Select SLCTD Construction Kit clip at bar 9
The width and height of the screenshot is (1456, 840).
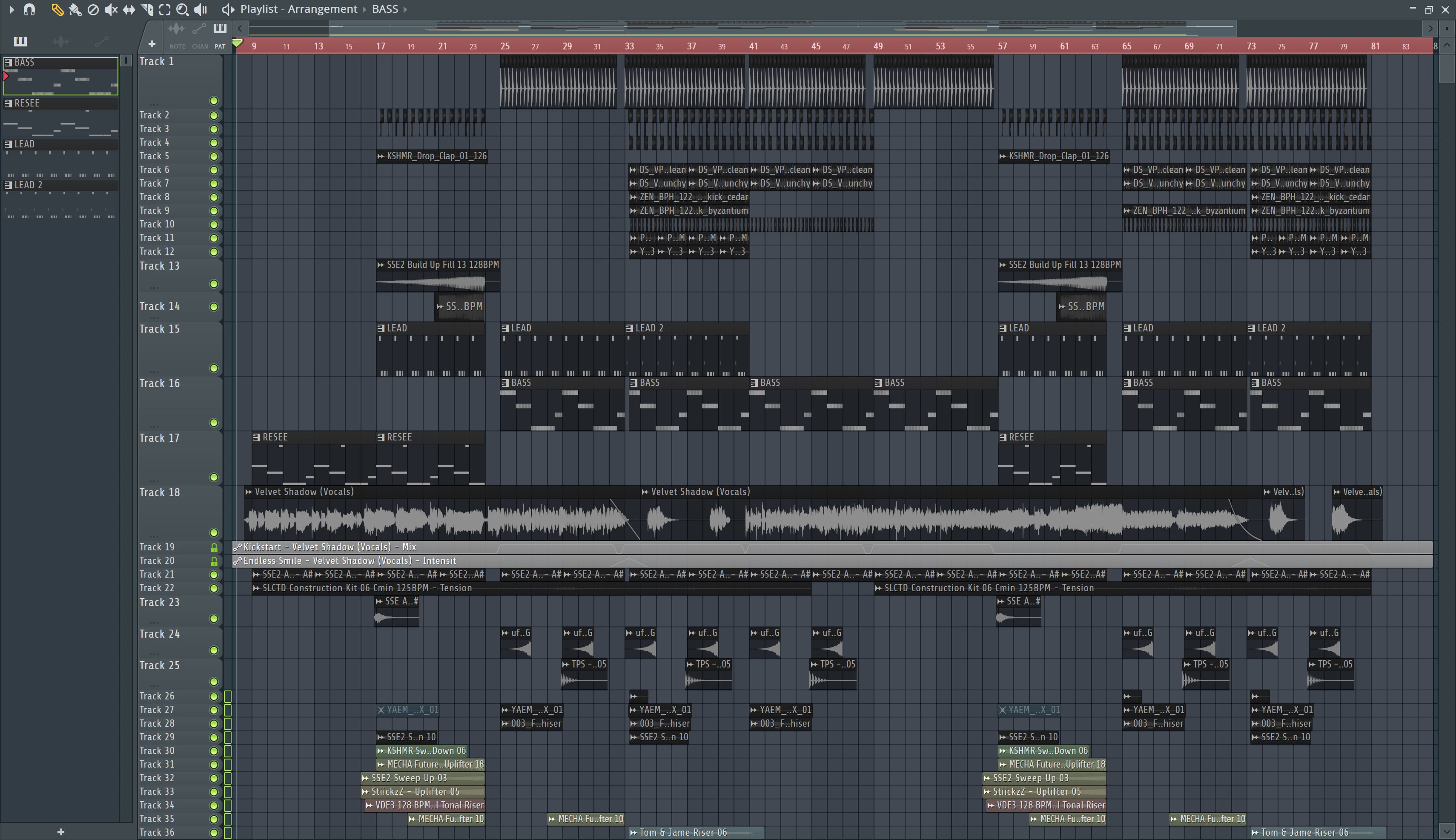click(532, 588)
